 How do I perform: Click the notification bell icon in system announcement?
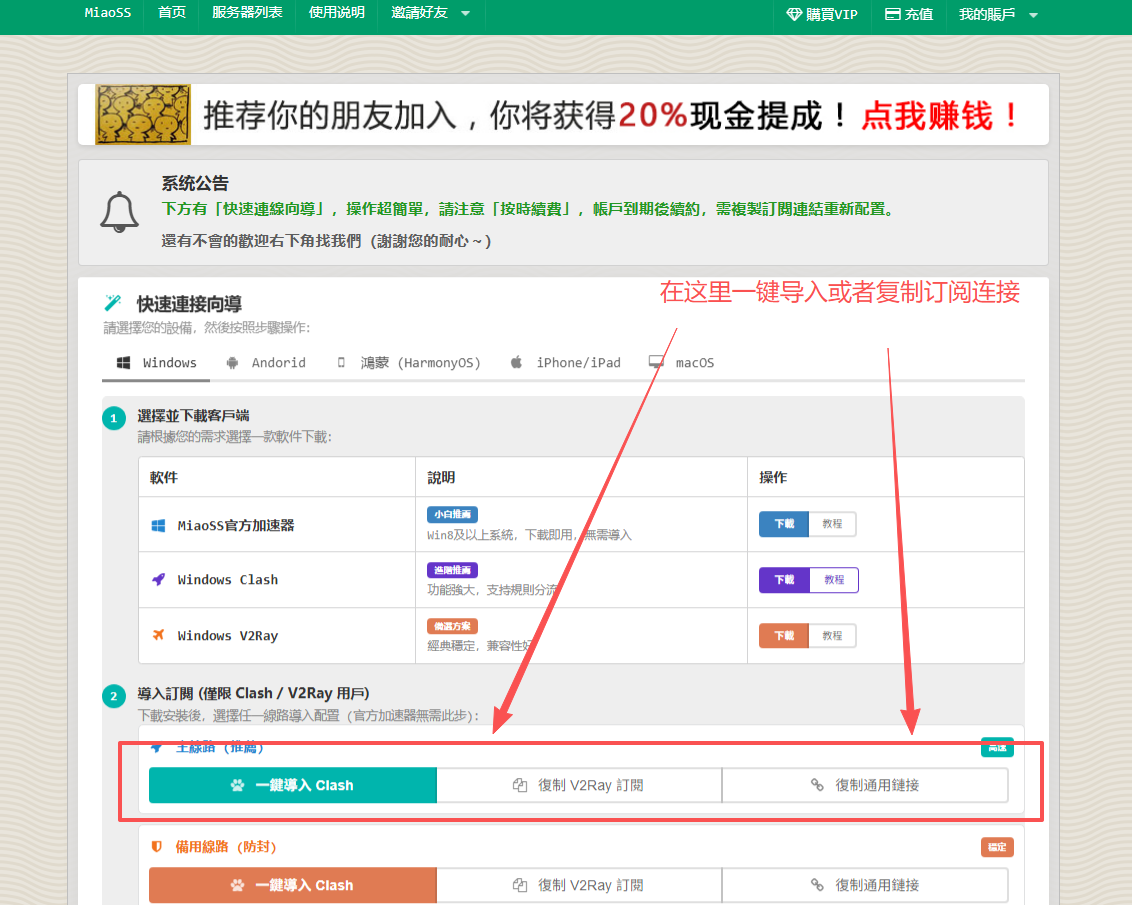(x=119, y=212)
